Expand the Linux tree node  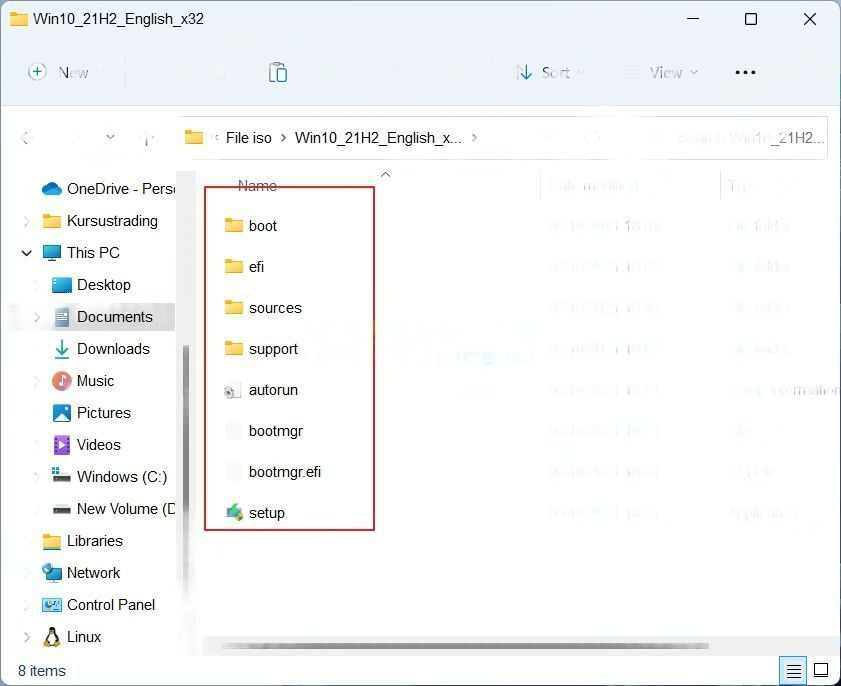pos(26,637)
